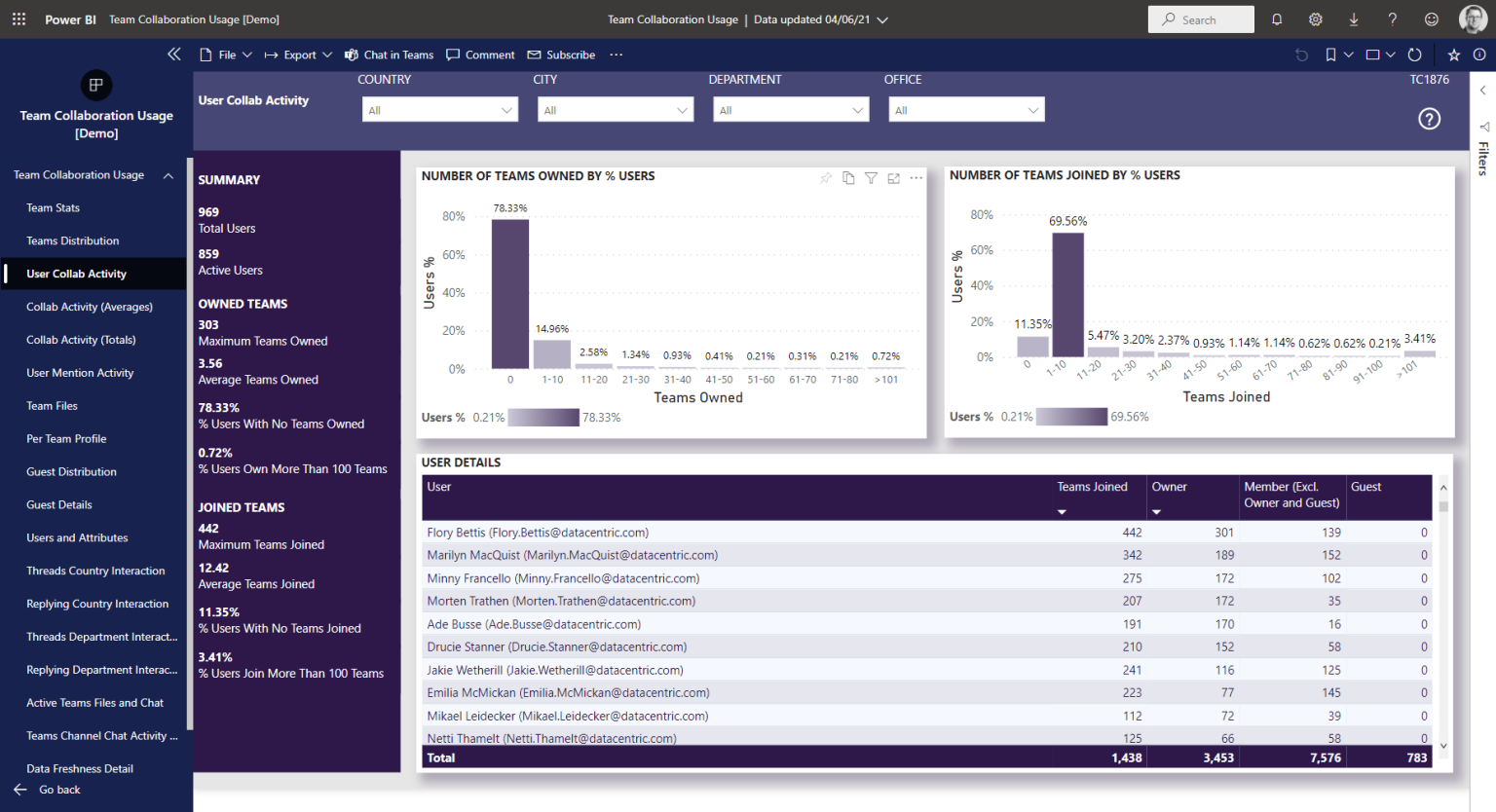Click the report help circle icon
1496x812 pixels.
[1429, 119]
